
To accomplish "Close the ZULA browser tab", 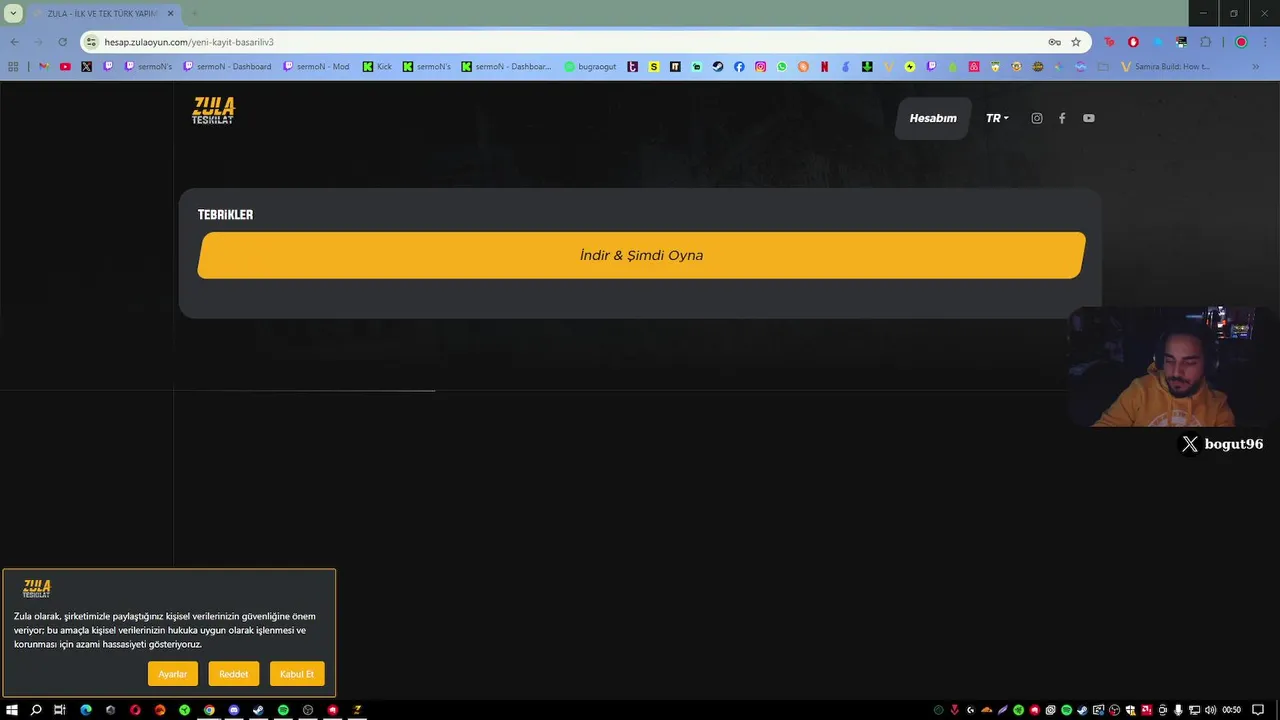I will (x=170, y=14).
